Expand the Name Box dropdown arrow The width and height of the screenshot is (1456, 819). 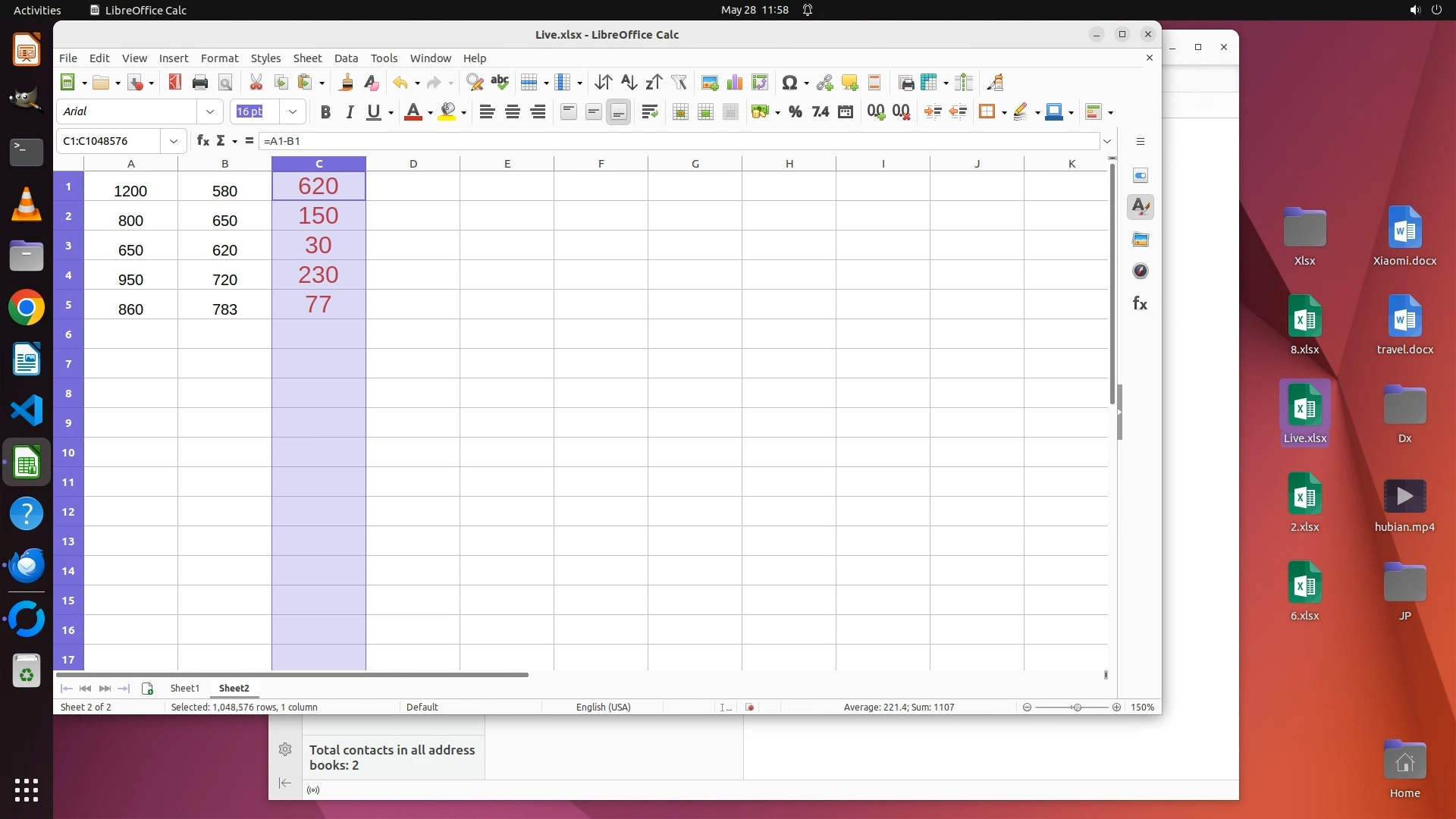click(174, 141)
